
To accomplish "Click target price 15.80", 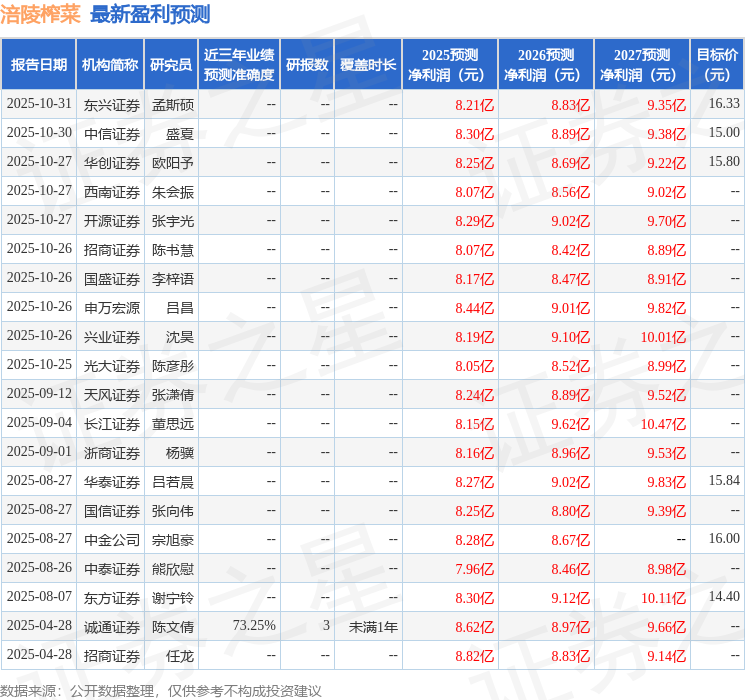I will pyautogui.click(x=724, y=162).
